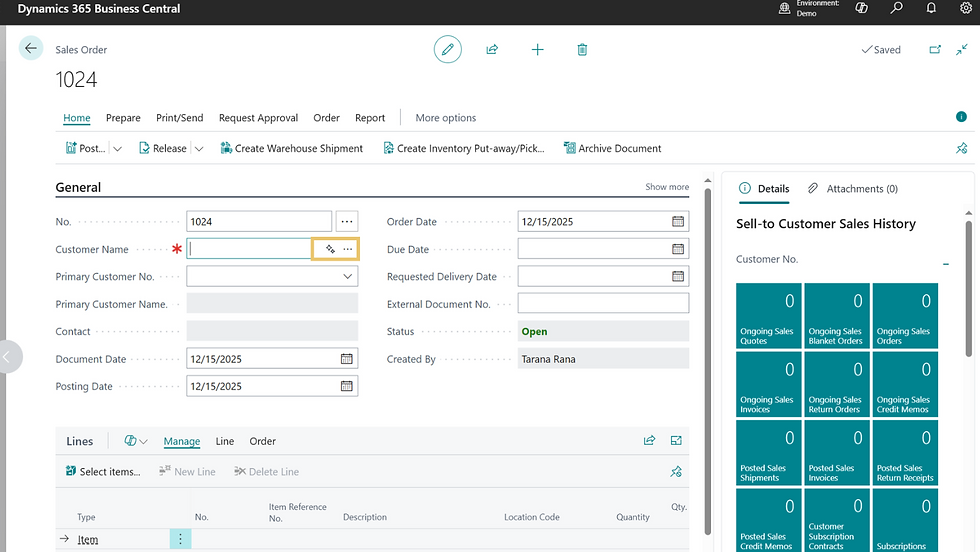
Task: Collapse the page with the shrink arrows icon
Action: (962, 49)
